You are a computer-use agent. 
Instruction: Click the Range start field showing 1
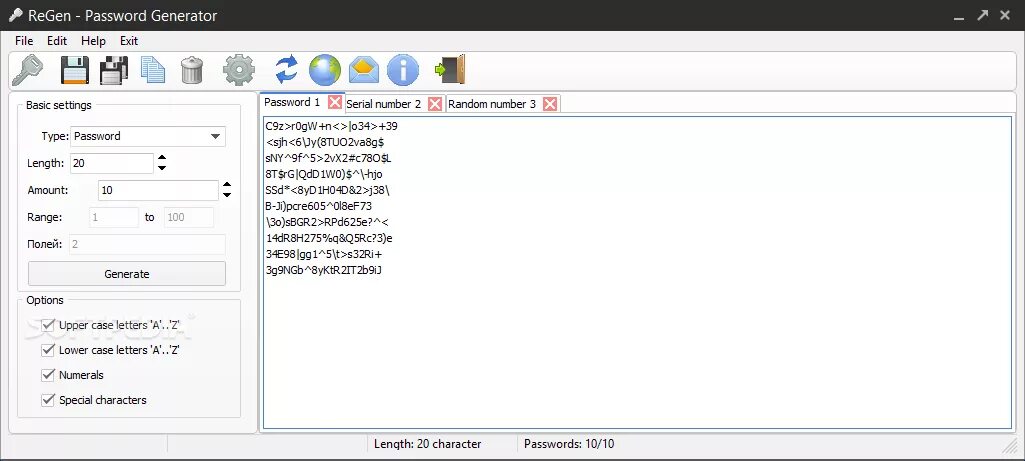coord(114,217)
